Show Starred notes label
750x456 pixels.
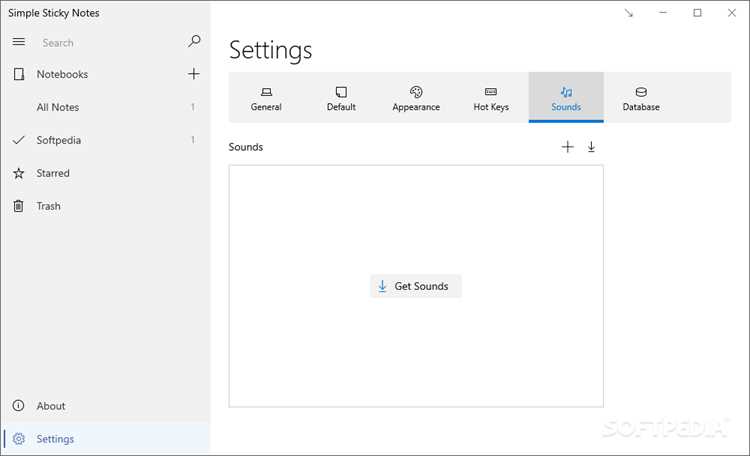[53, 173]
